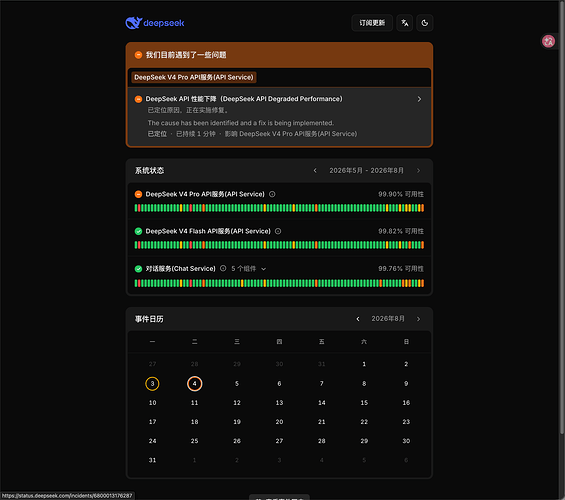Click the V4 Pro uptime bar
This screenshot has height=500, width=565.
(x=279, y=208)
